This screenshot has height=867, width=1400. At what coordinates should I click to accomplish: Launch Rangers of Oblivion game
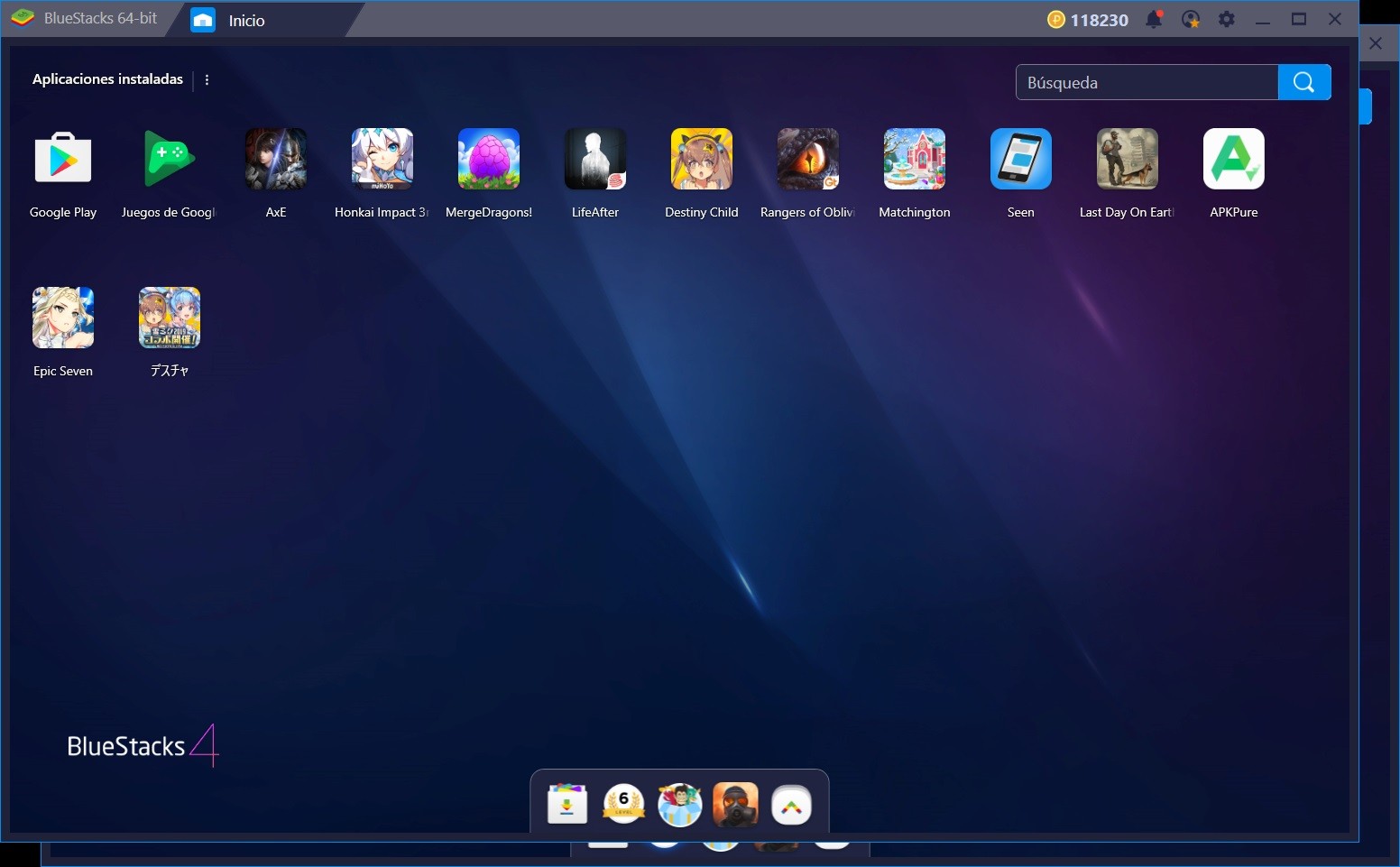[808, 159]
